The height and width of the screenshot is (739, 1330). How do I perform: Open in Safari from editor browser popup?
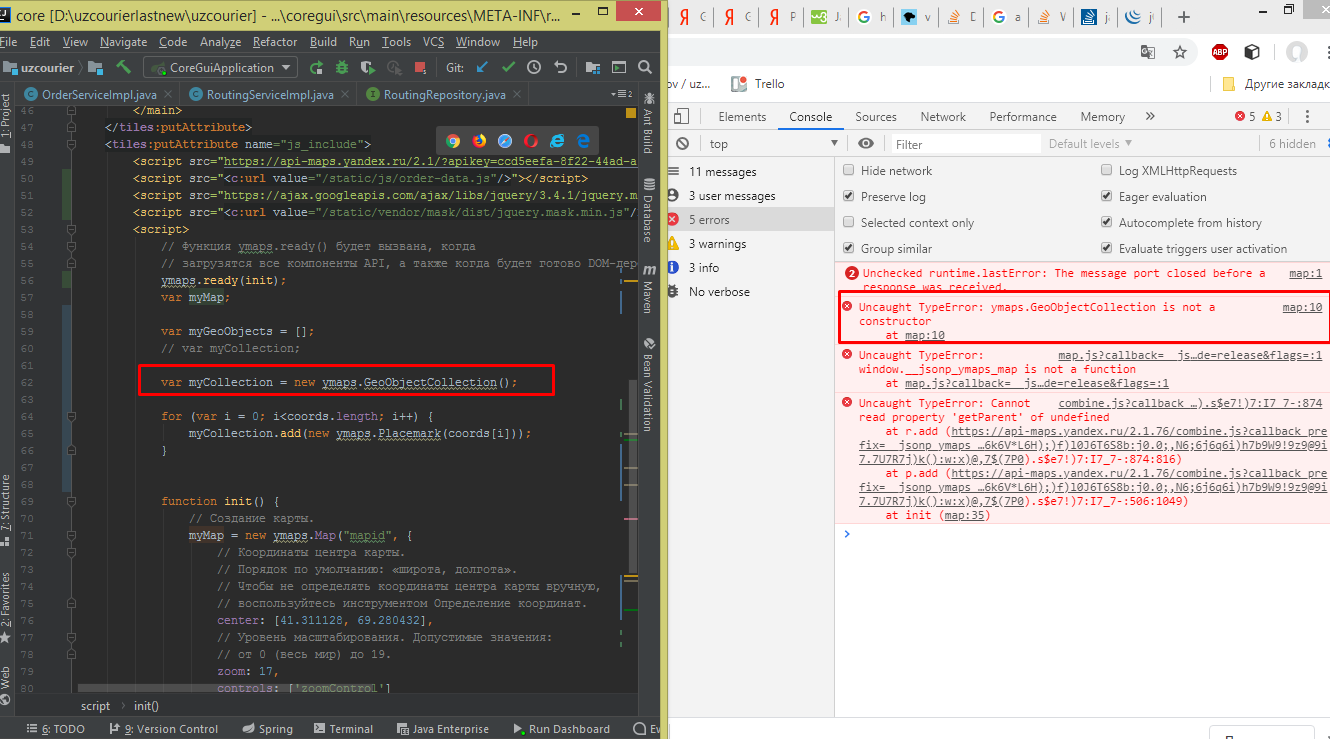[505, 141]
